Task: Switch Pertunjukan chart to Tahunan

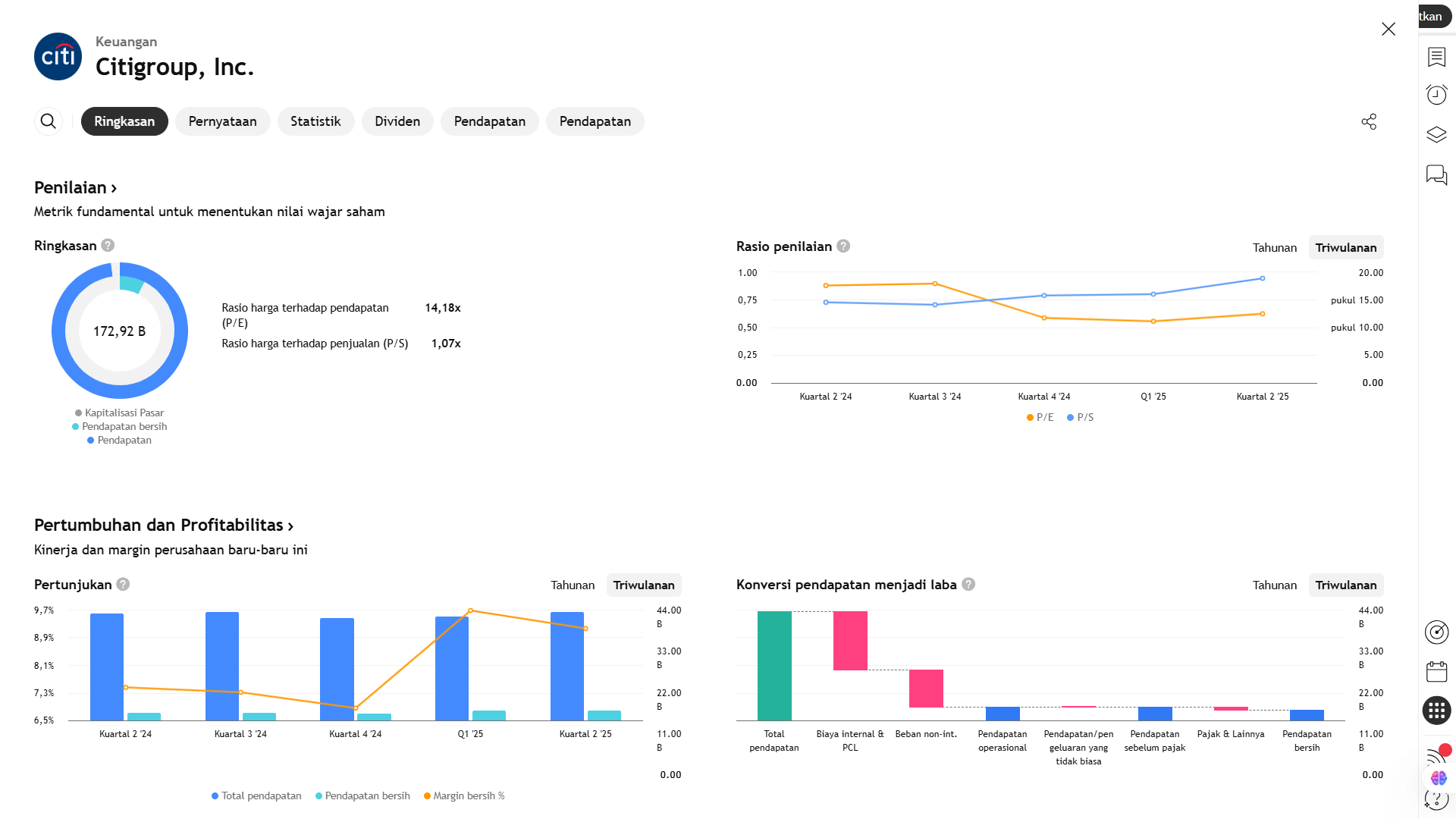Action: [573, 585]
